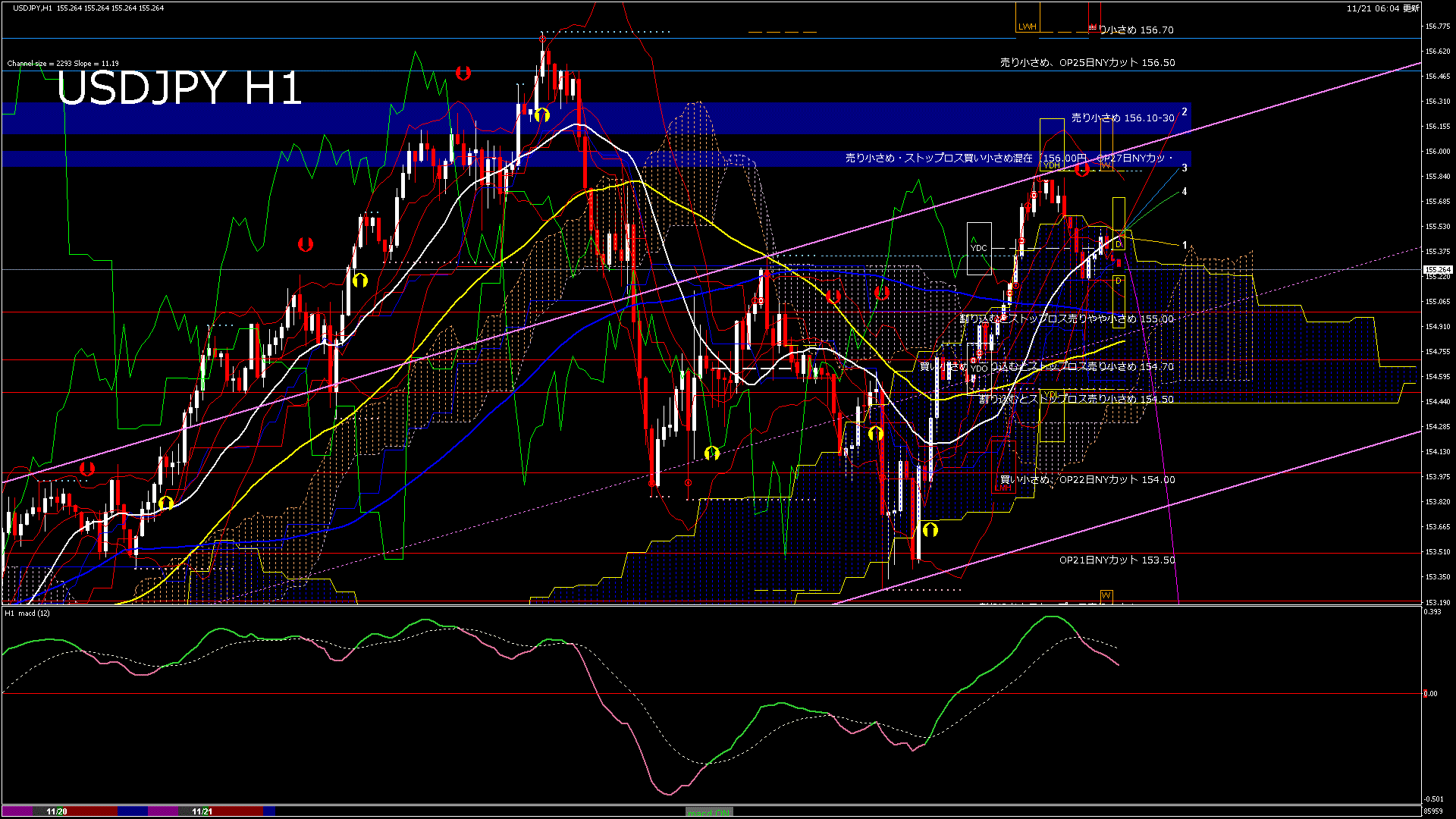Image resolution: width=1456 pixels, height=819 pixels.
Task: Select the 買い小さめ OP22日NYカット 154.00 label
Action: [x=1087, y=480]
